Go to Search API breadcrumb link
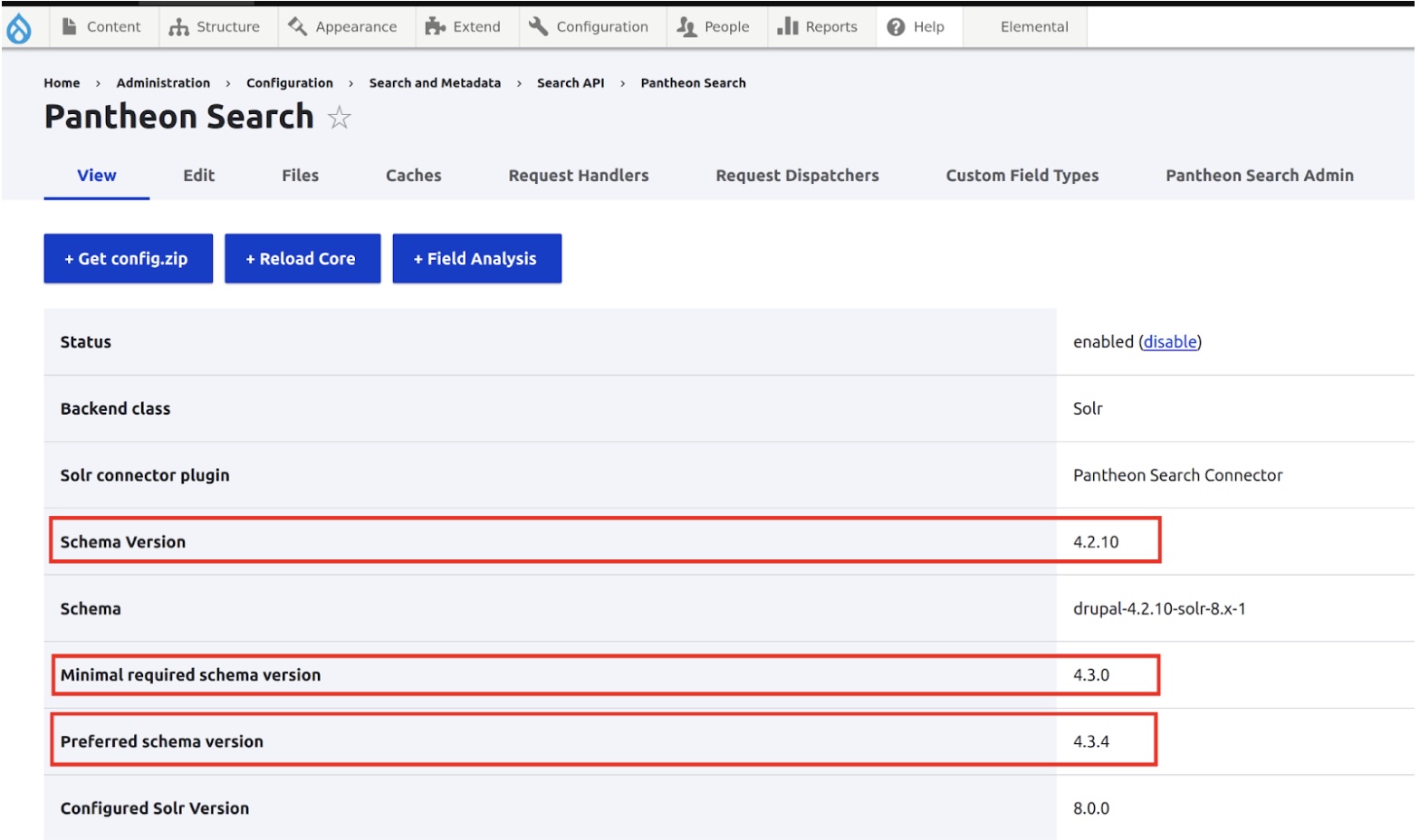Screen dimensions: 1420x840 click(571, 83)
